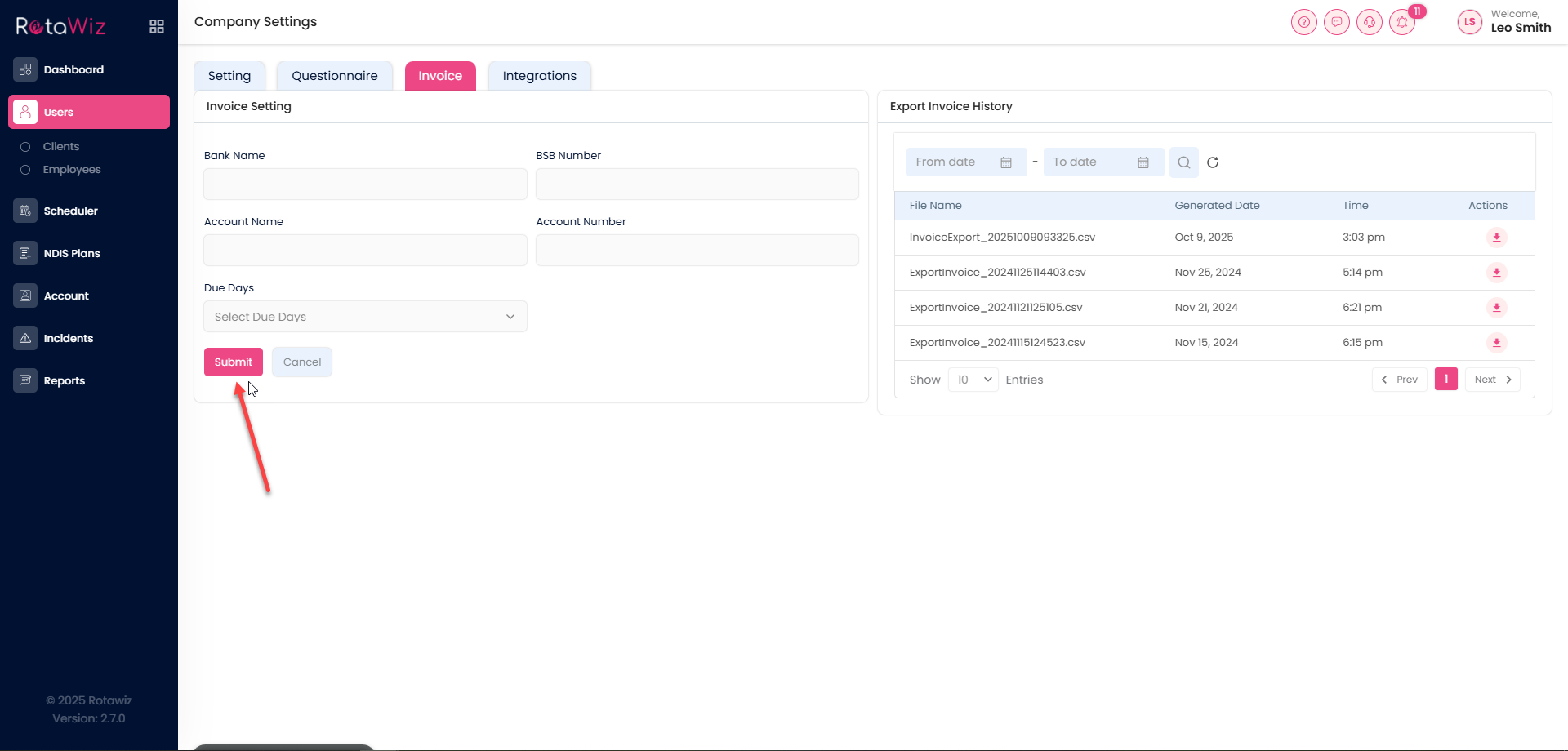Open Scheduler from the sidebar
1568x751 pixels.
coord(71,211)
